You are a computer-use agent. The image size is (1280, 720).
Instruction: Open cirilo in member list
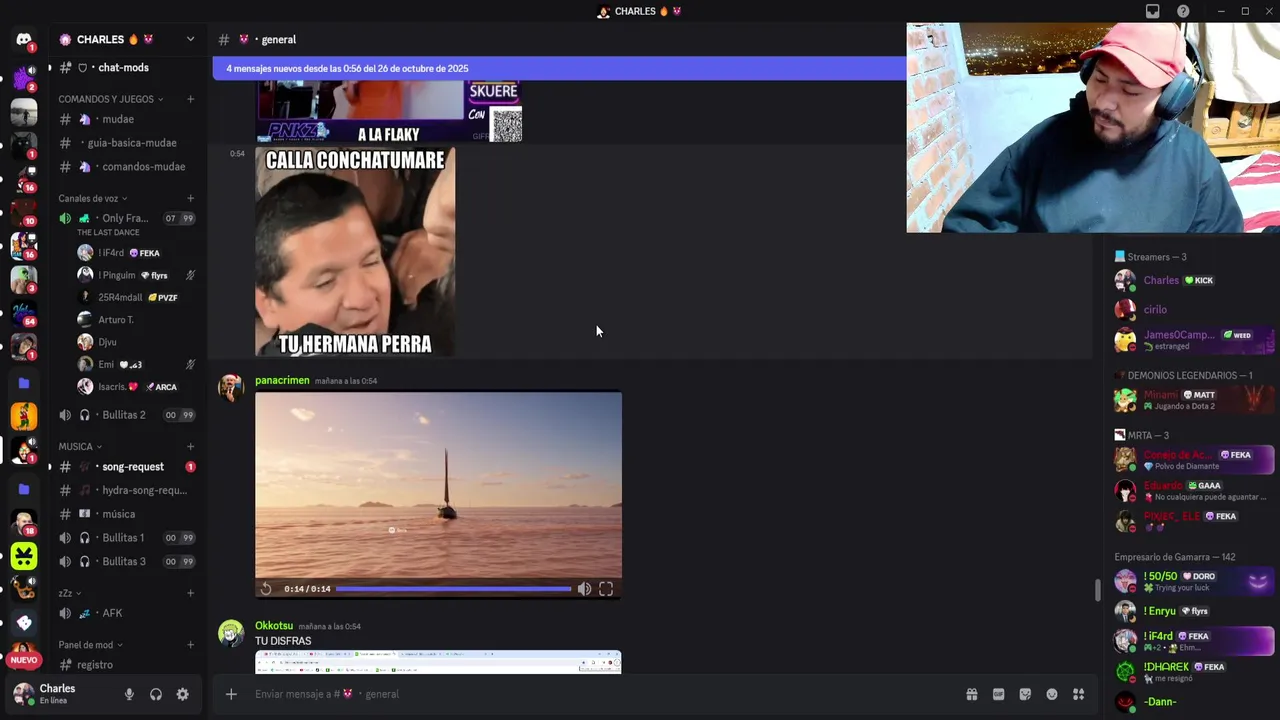(1194, 310)
